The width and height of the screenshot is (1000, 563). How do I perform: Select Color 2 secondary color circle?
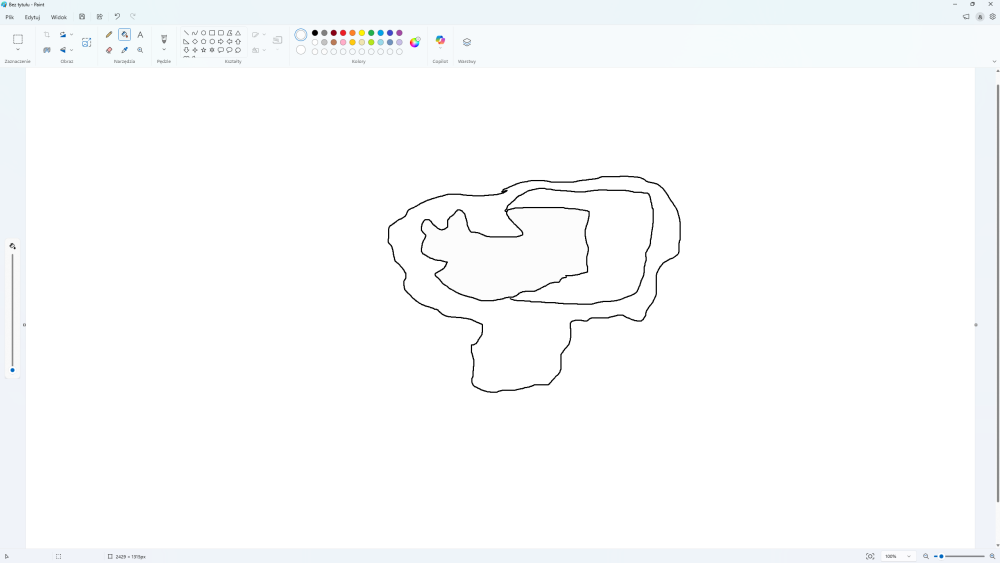[x=301, y=50]
